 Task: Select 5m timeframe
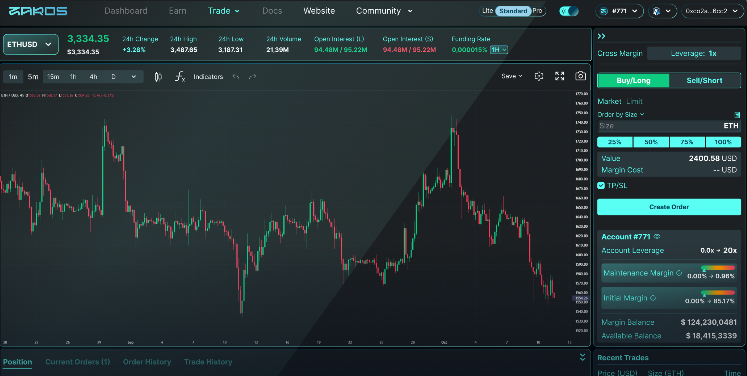33,77
